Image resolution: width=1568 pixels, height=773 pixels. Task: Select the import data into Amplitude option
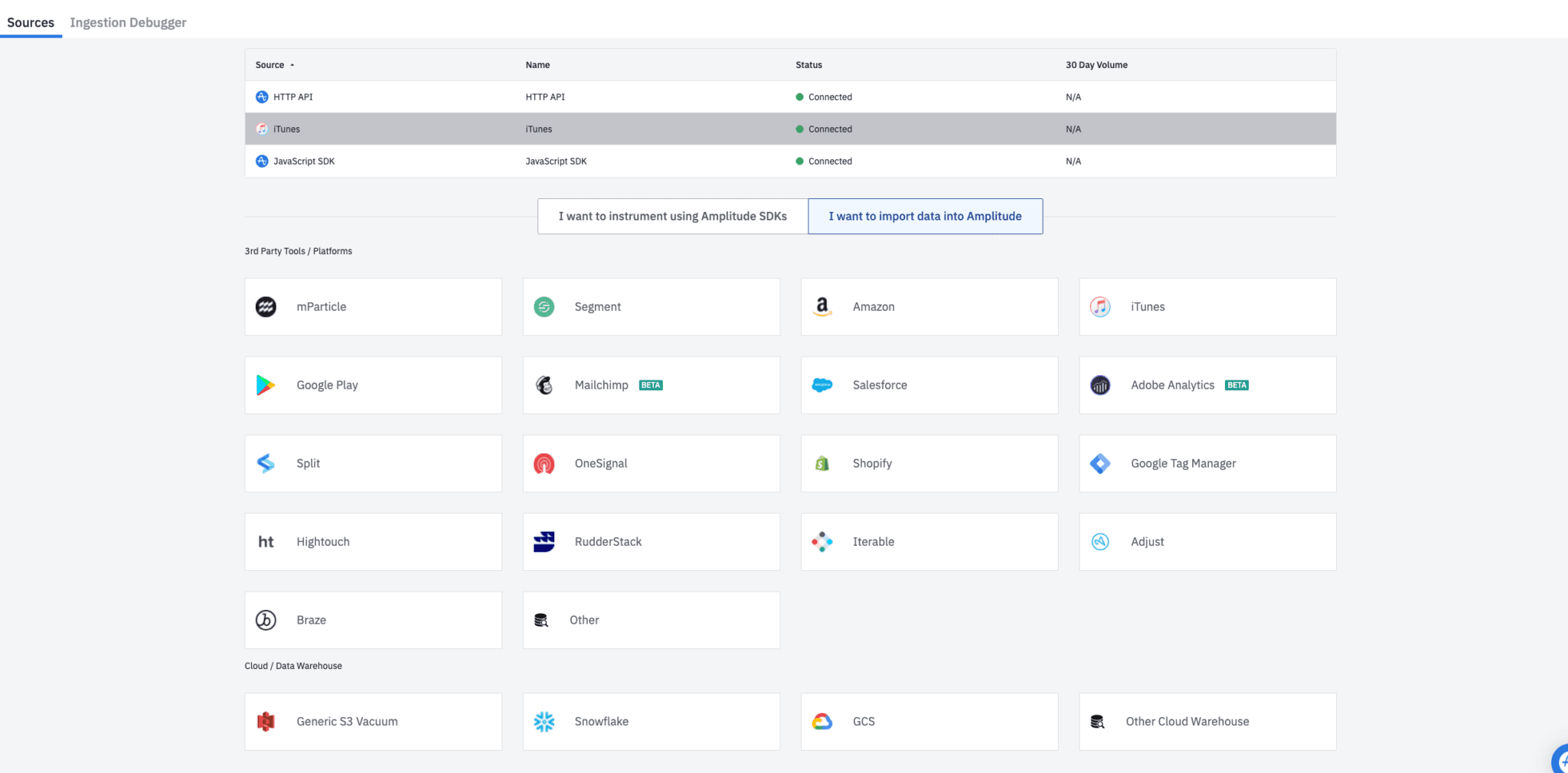click(x=925, y=217)
